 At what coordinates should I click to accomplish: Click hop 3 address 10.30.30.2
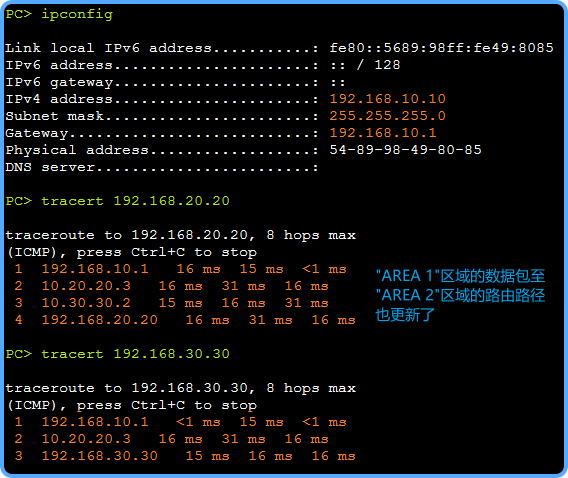(86, 303)
